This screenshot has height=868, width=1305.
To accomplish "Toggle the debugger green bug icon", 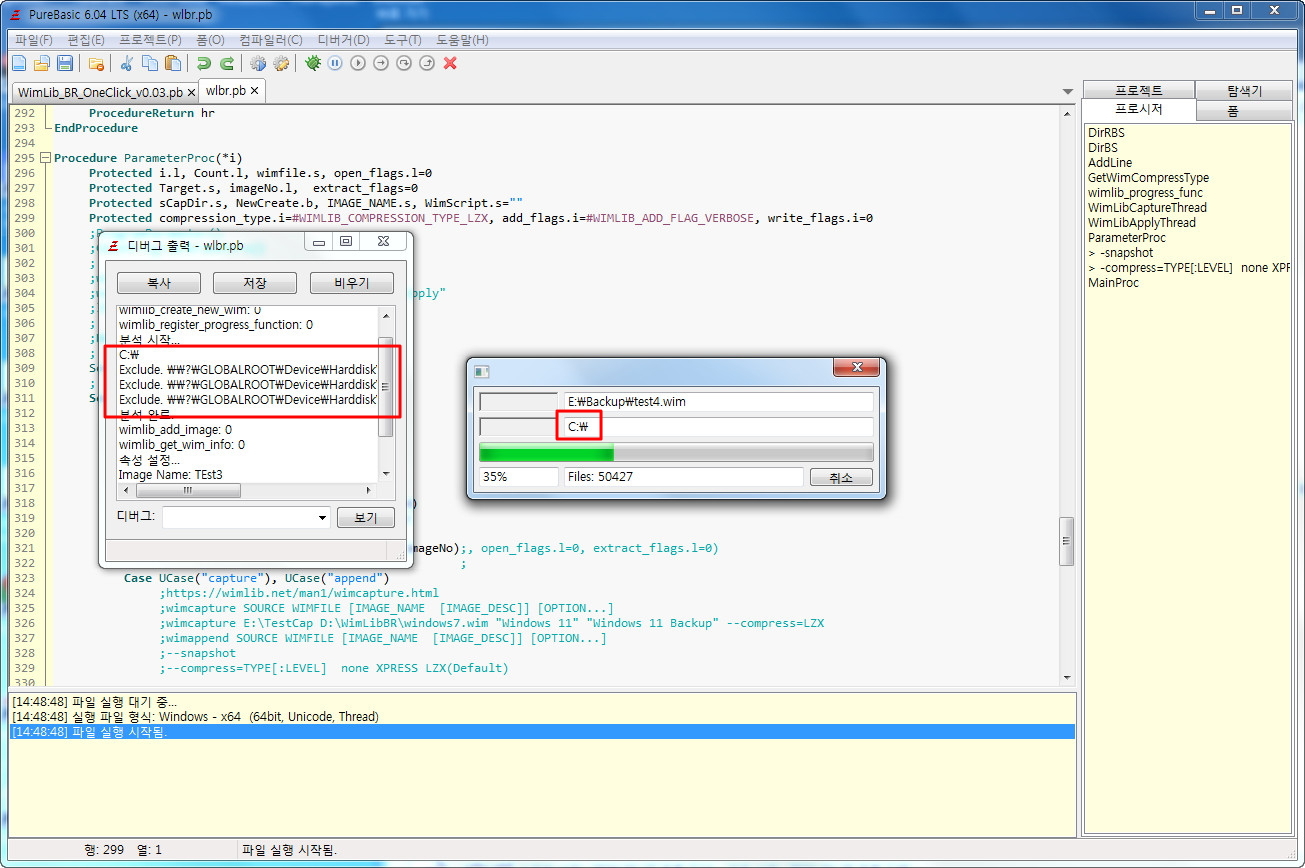I will coord(313,63).
